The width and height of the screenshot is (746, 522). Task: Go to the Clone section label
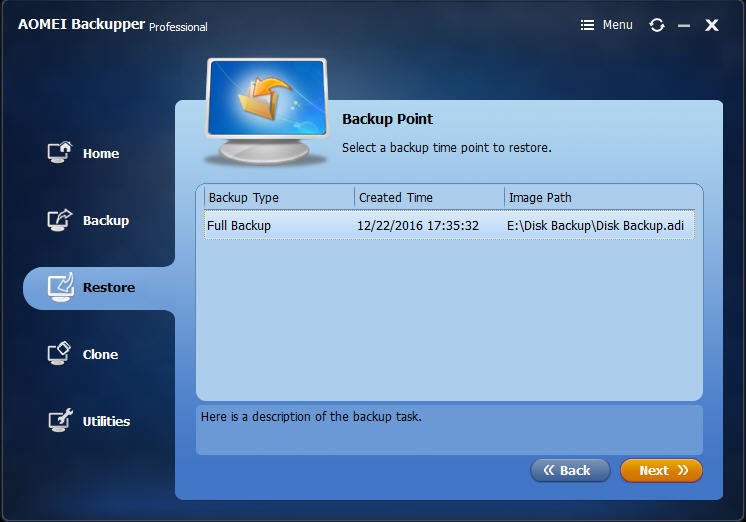tap(100, 354)
